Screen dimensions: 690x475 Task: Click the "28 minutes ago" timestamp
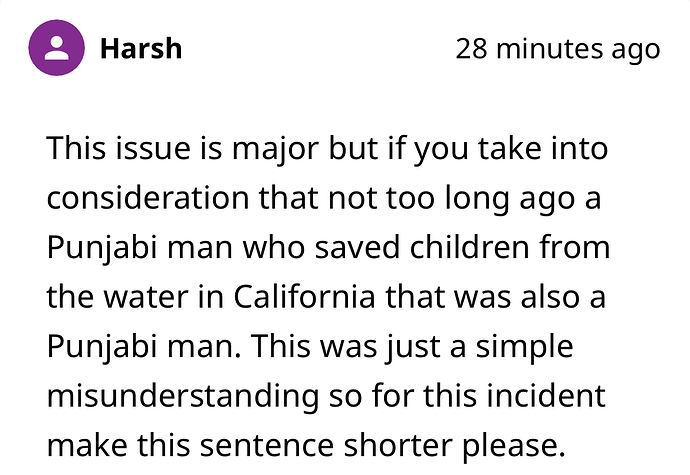tap(557, 49)
